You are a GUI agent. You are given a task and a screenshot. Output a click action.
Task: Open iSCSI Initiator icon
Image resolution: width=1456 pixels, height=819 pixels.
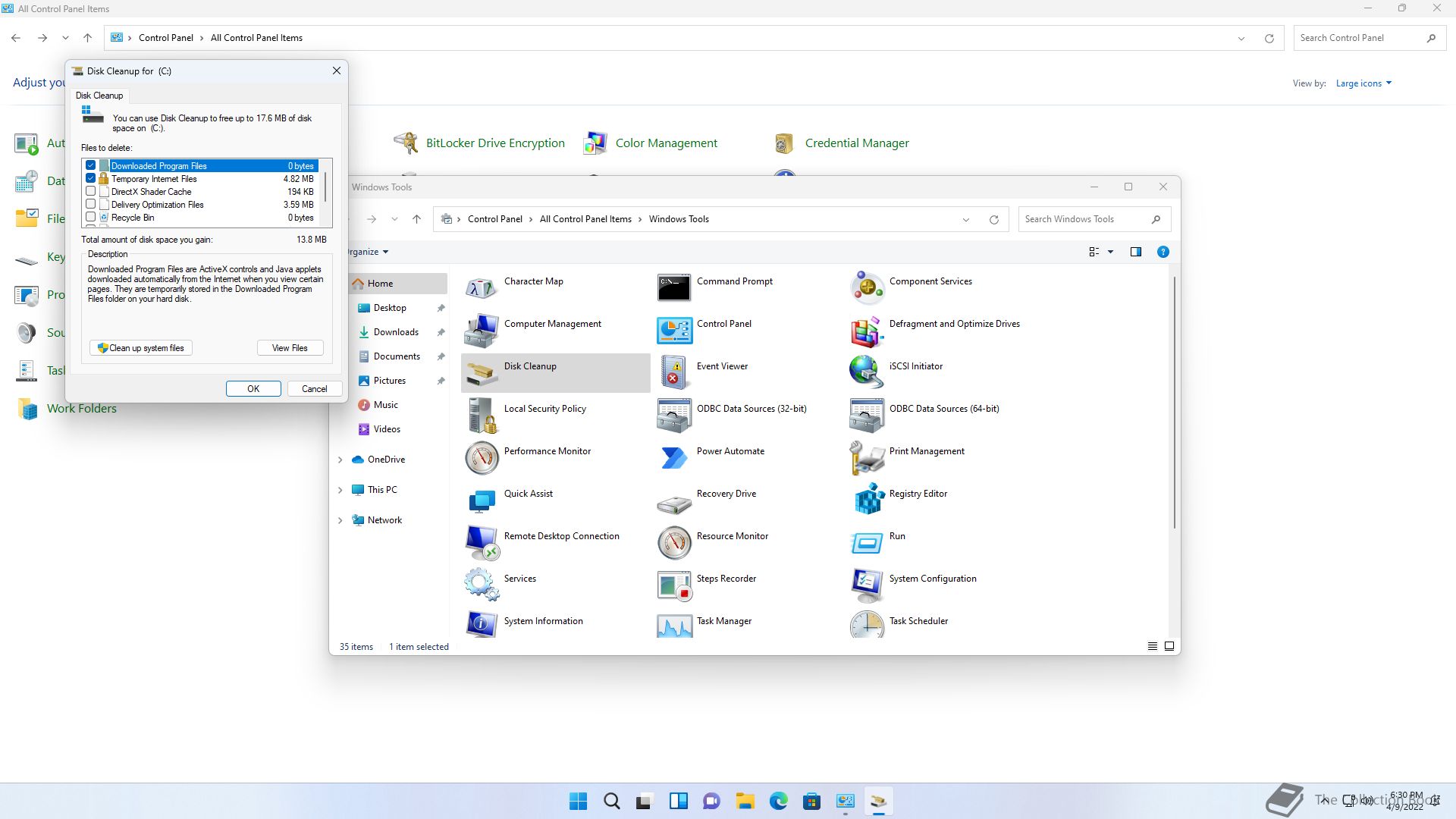[867, 373]
